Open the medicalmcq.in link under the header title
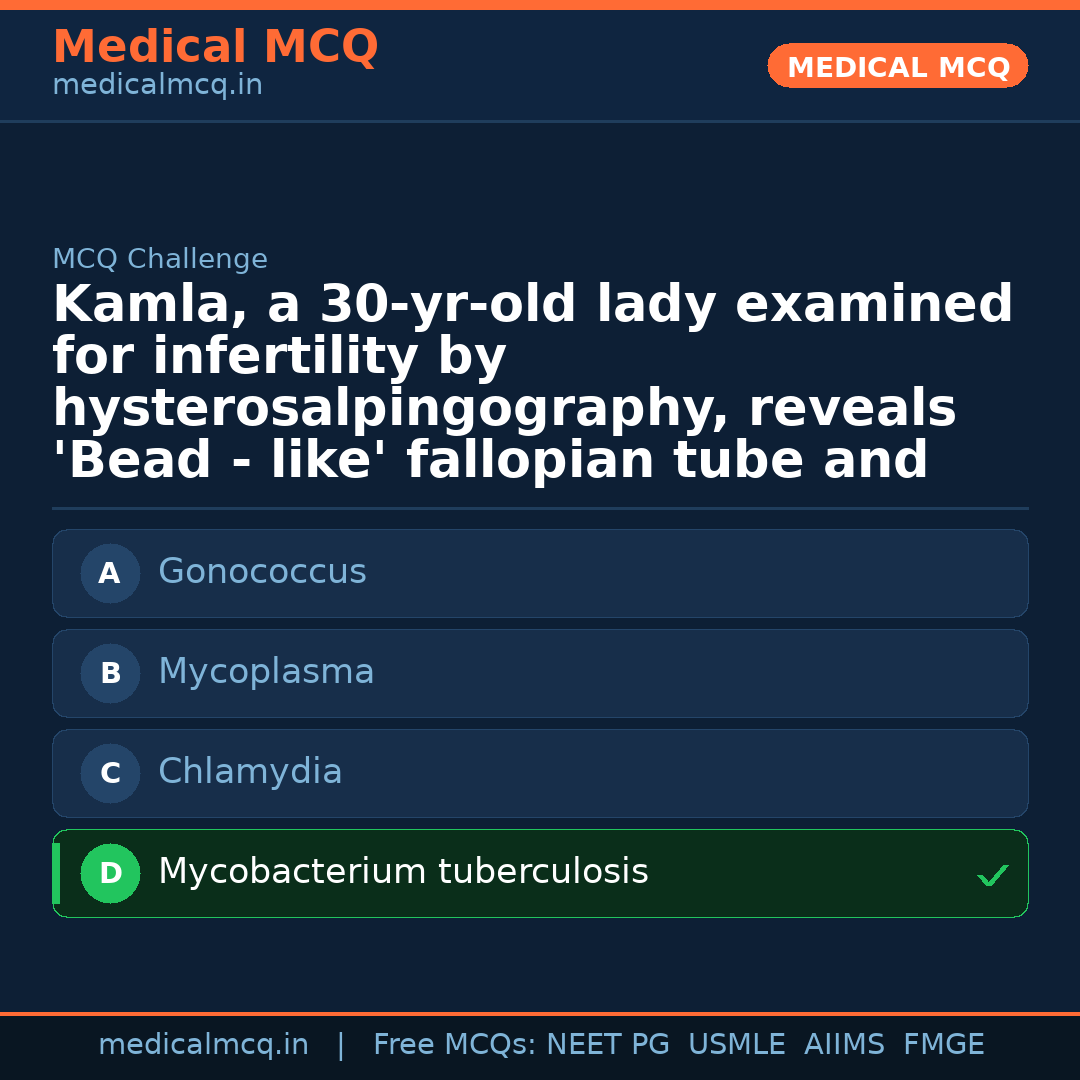 click(157, 86)
